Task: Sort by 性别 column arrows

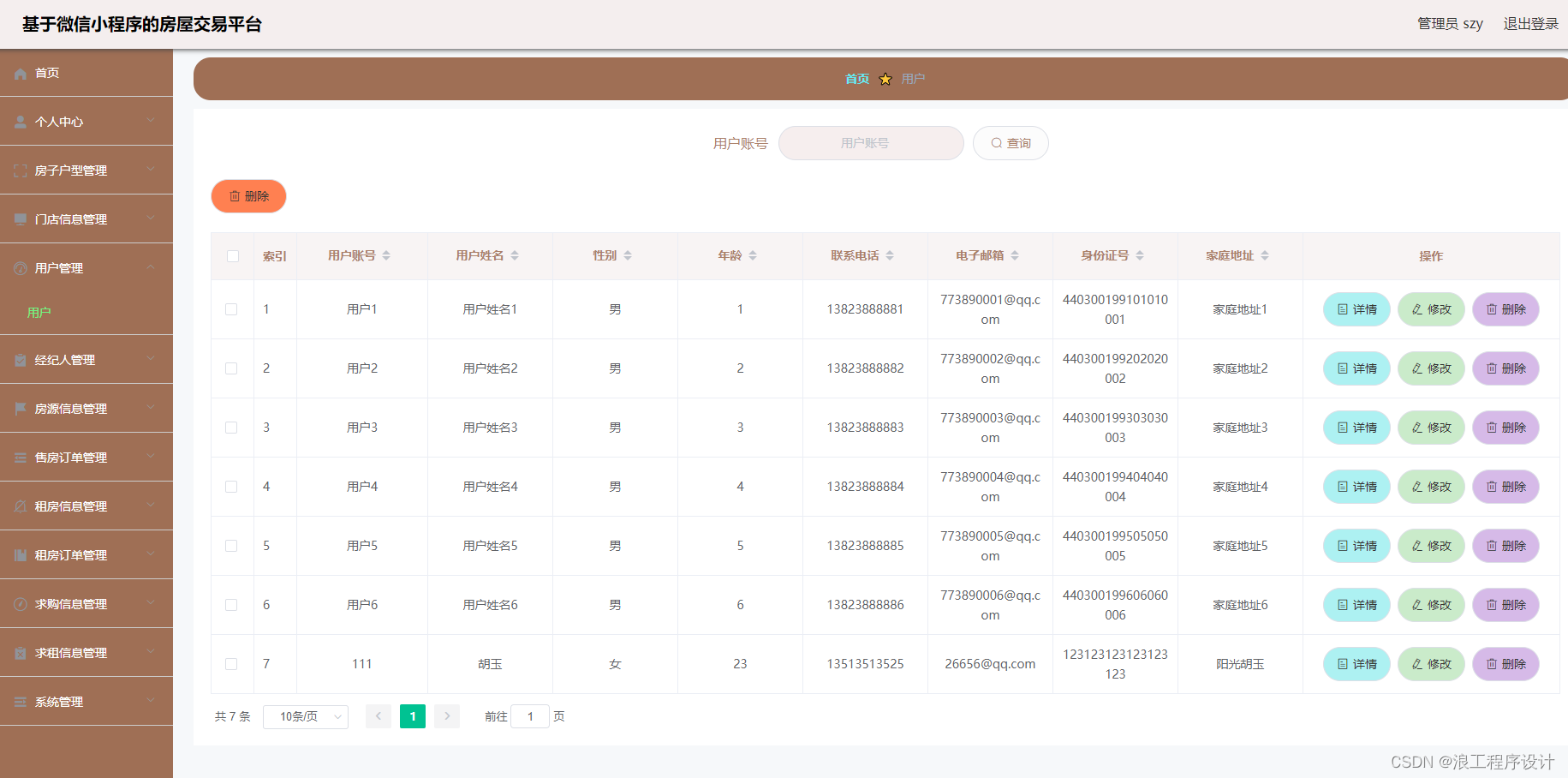Action: click(628, 255)
